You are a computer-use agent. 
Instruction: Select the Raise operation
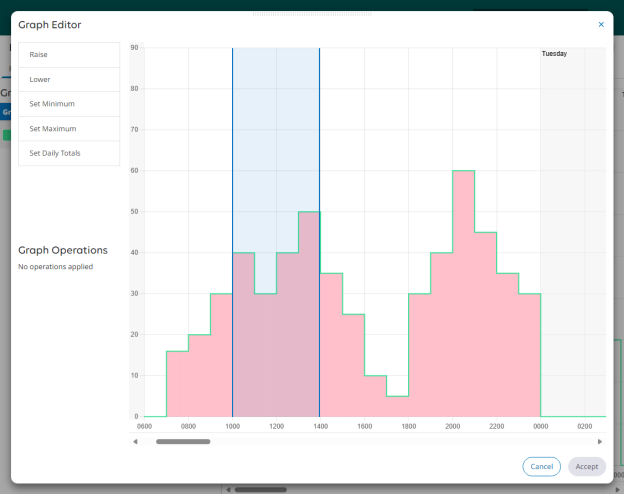[x=69, y=55]
